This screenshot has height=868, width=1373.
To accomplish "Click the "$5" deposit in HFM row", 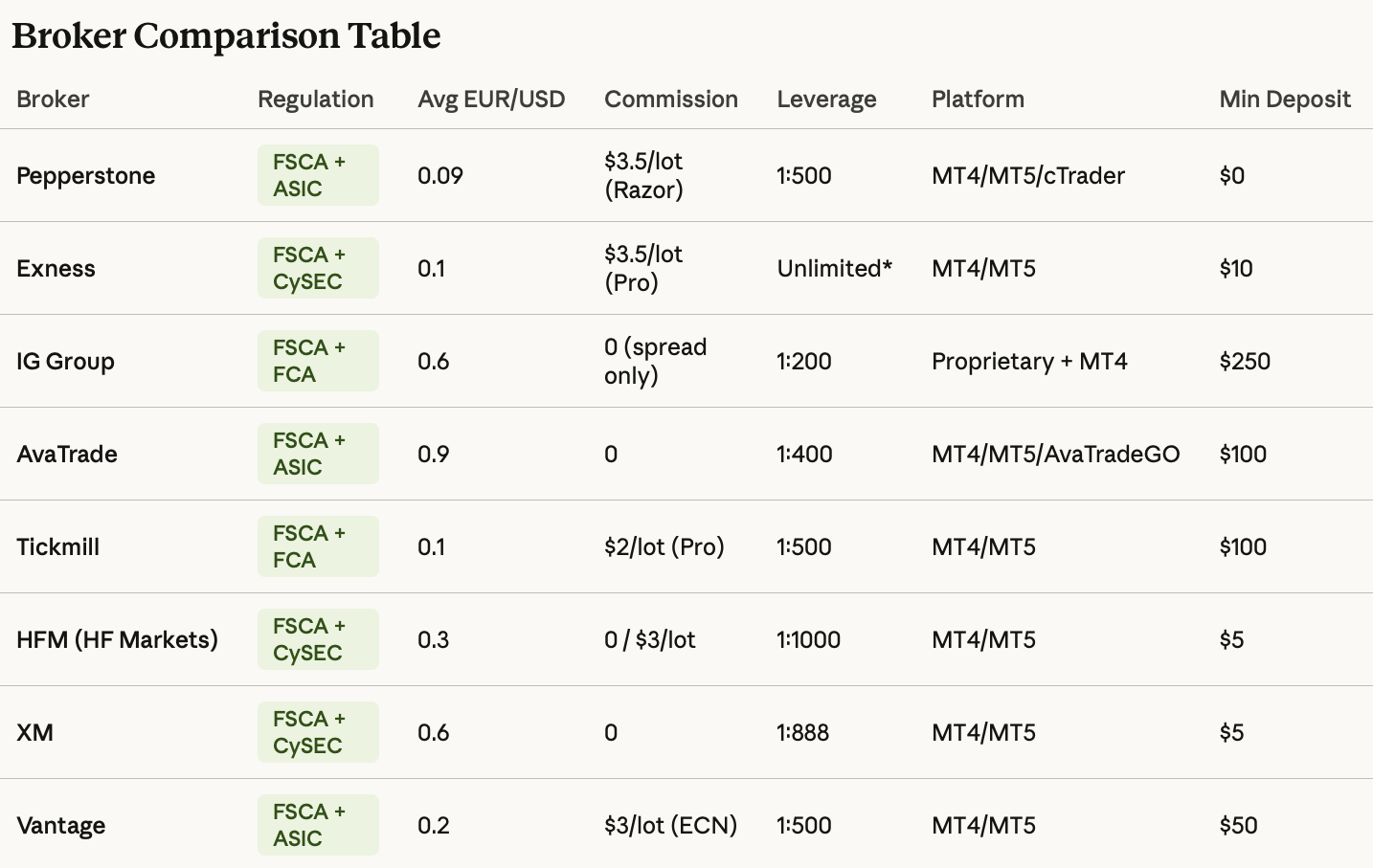I will pyautogui.click(x=1231, y=640).
